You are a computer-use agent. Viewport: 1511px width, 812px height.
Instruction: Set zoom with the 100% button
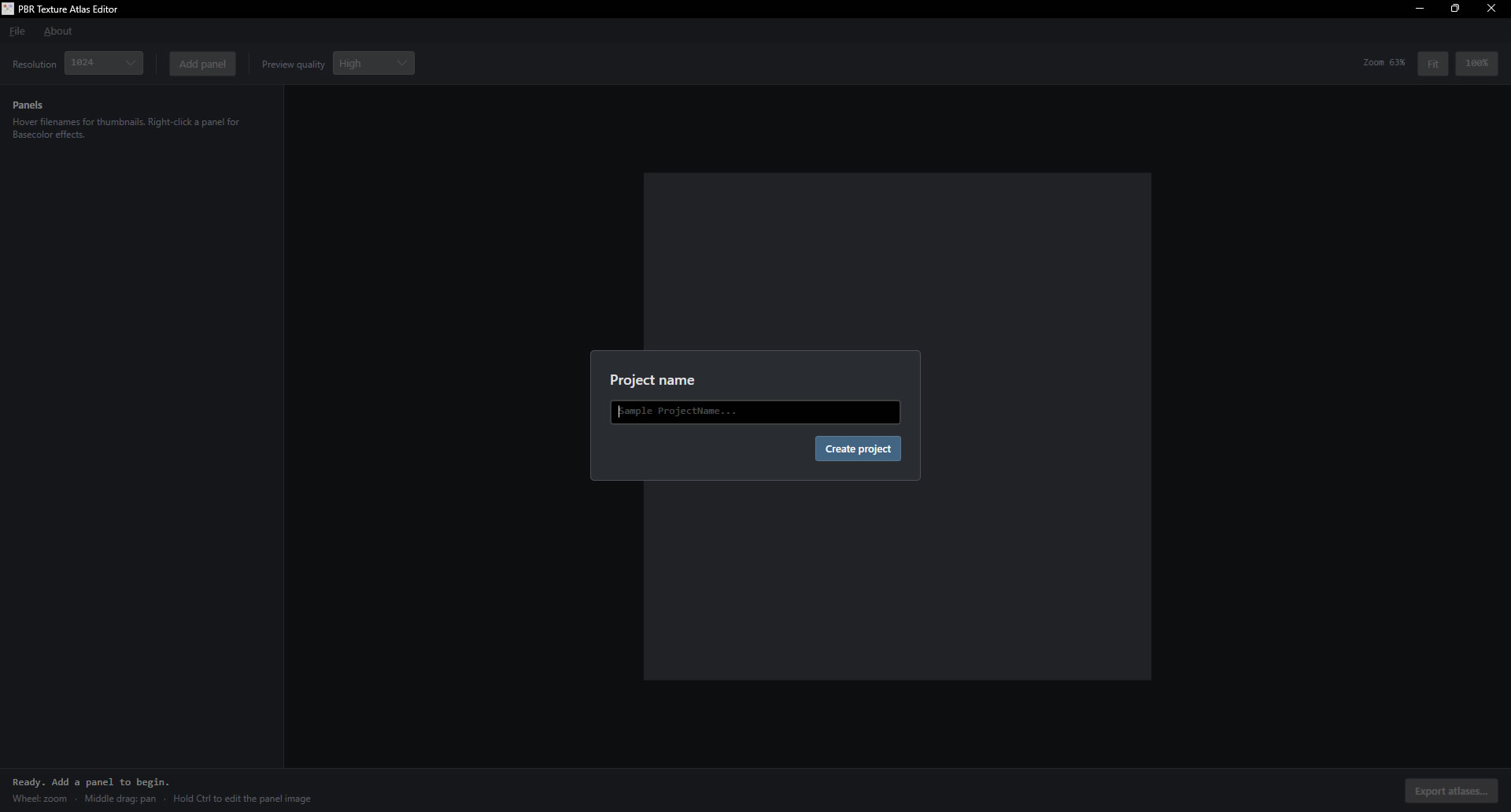click(1476, 64)
